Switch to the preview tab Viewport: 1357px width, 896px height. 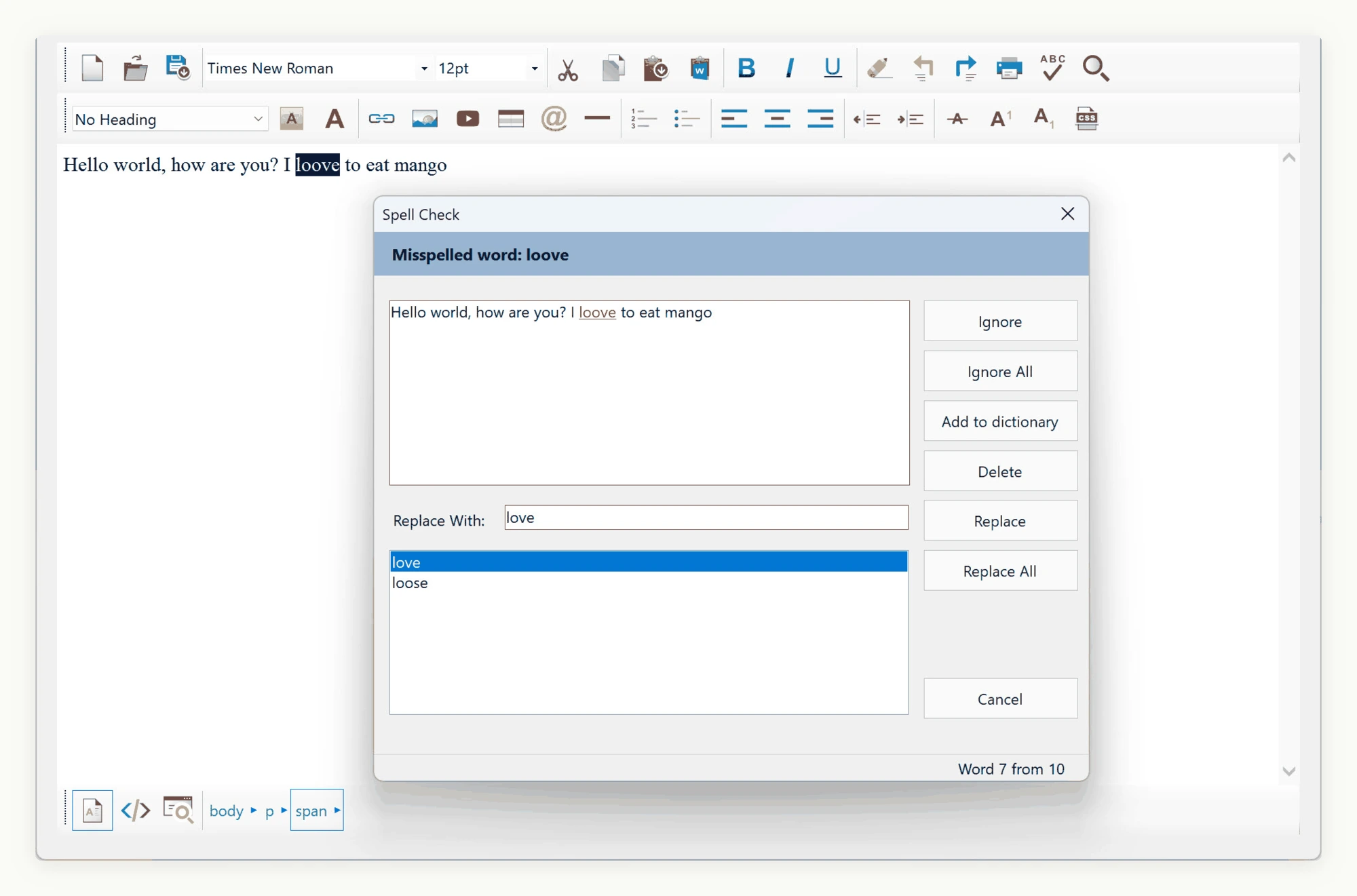[178, 810]
